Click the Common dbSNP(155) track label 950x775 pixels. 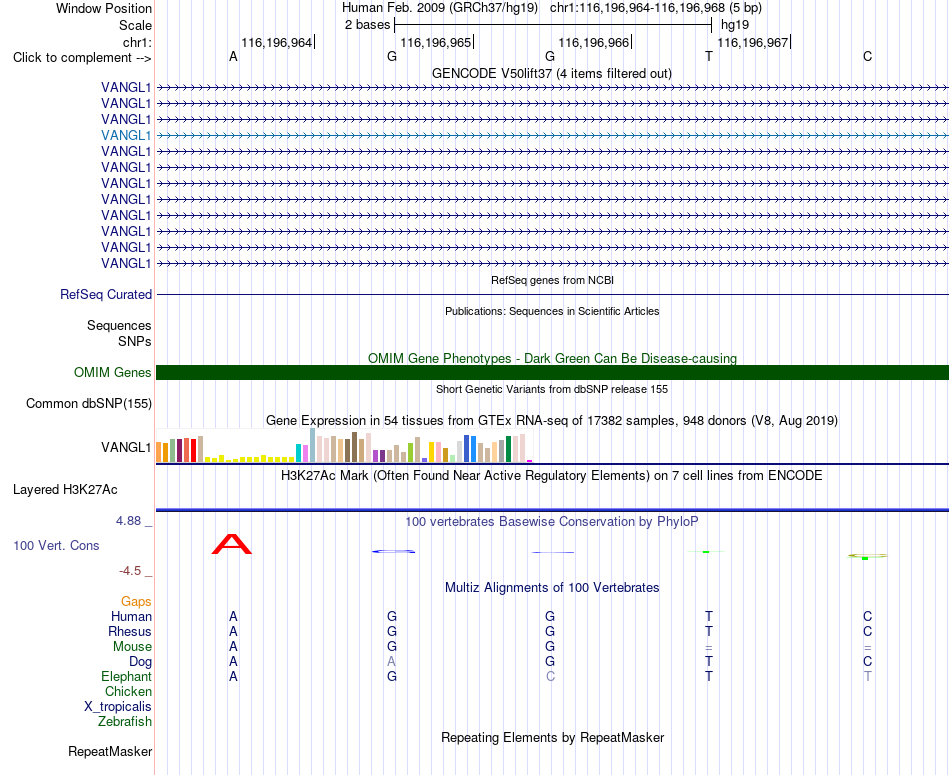89,404
